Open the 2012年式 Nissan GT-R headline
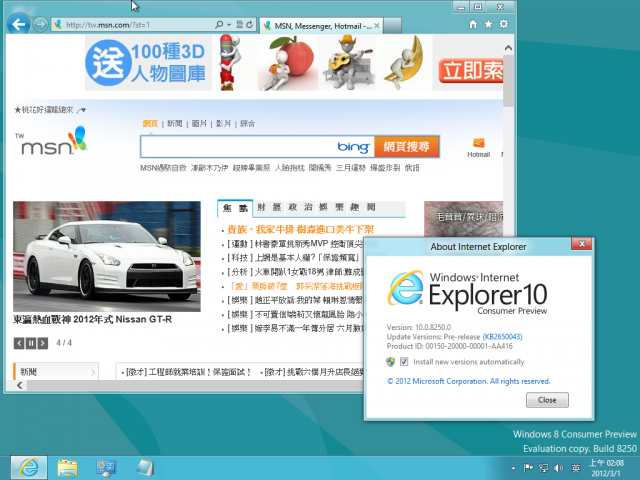The height and width of the screenshot is (480, 640). [x=92, y=319]
